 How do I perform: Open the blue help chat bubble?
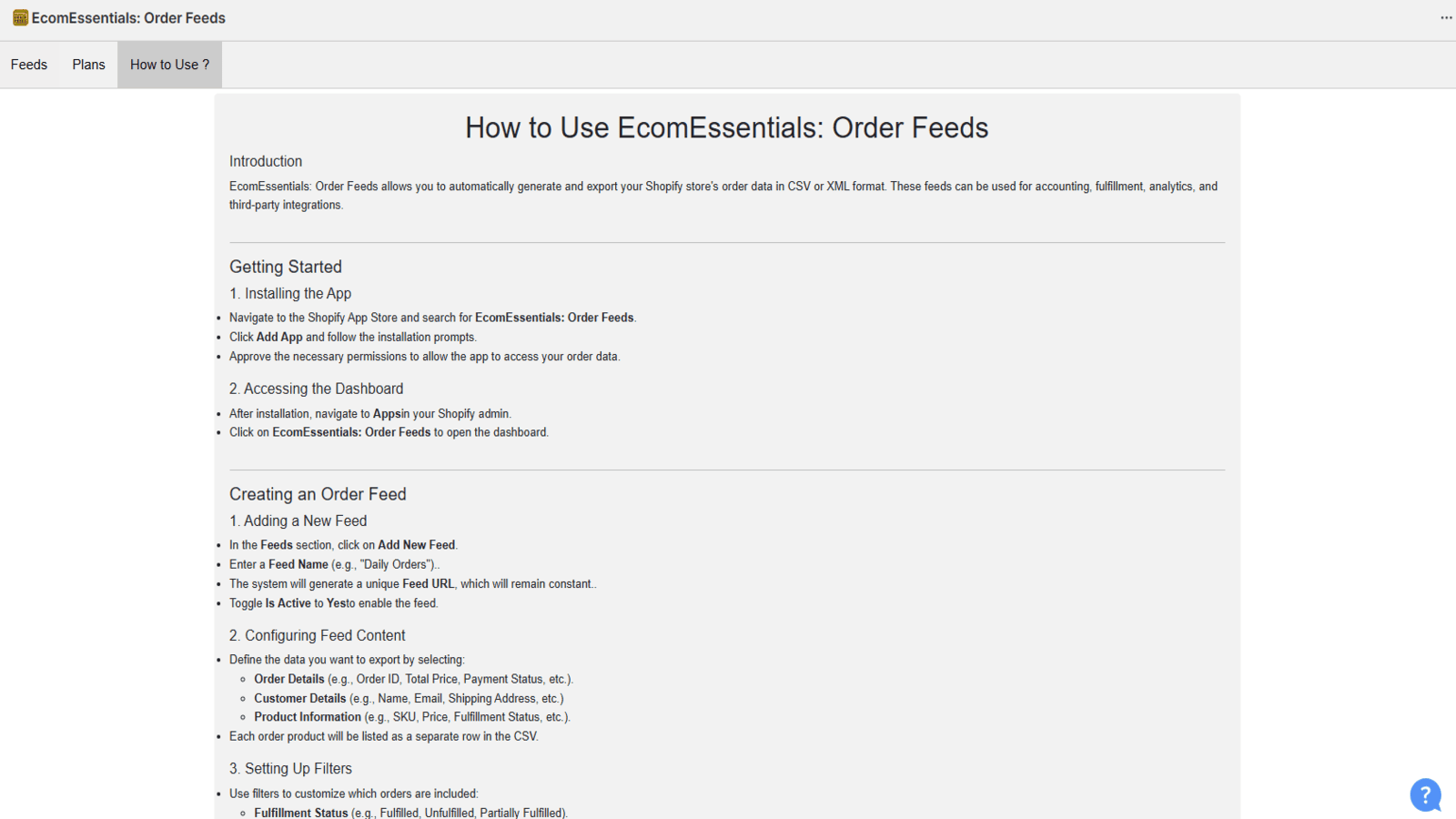pos(1425,794)
